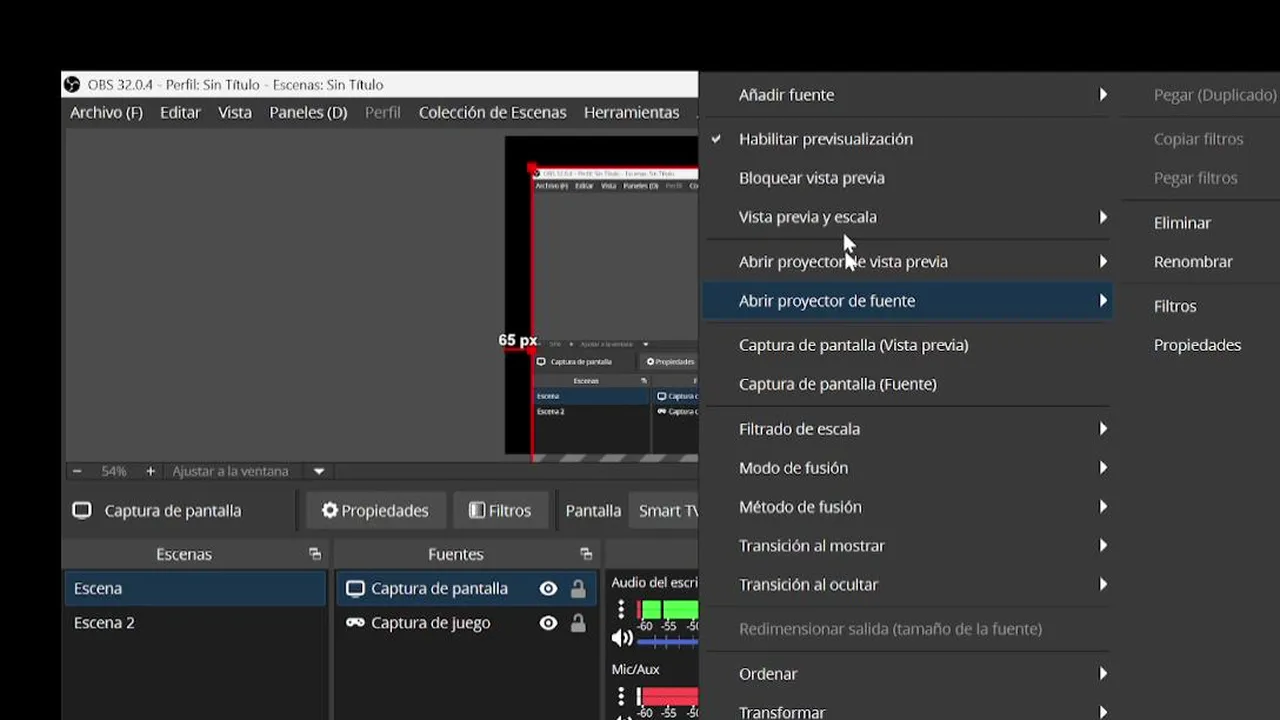1280x720 pixels.
Task: Select Escena in scenes list
Action: click(x=195, y=589)
